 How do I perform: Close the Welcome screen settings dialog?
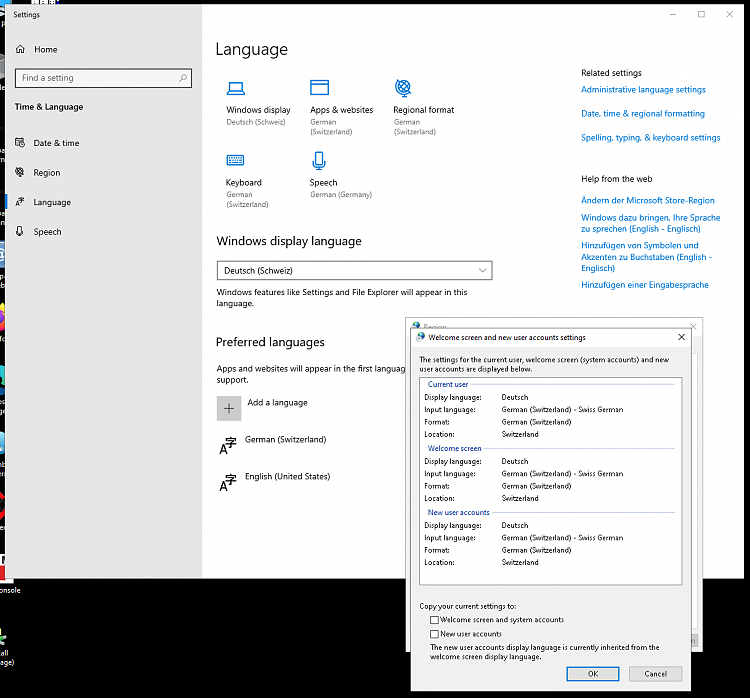681,337
